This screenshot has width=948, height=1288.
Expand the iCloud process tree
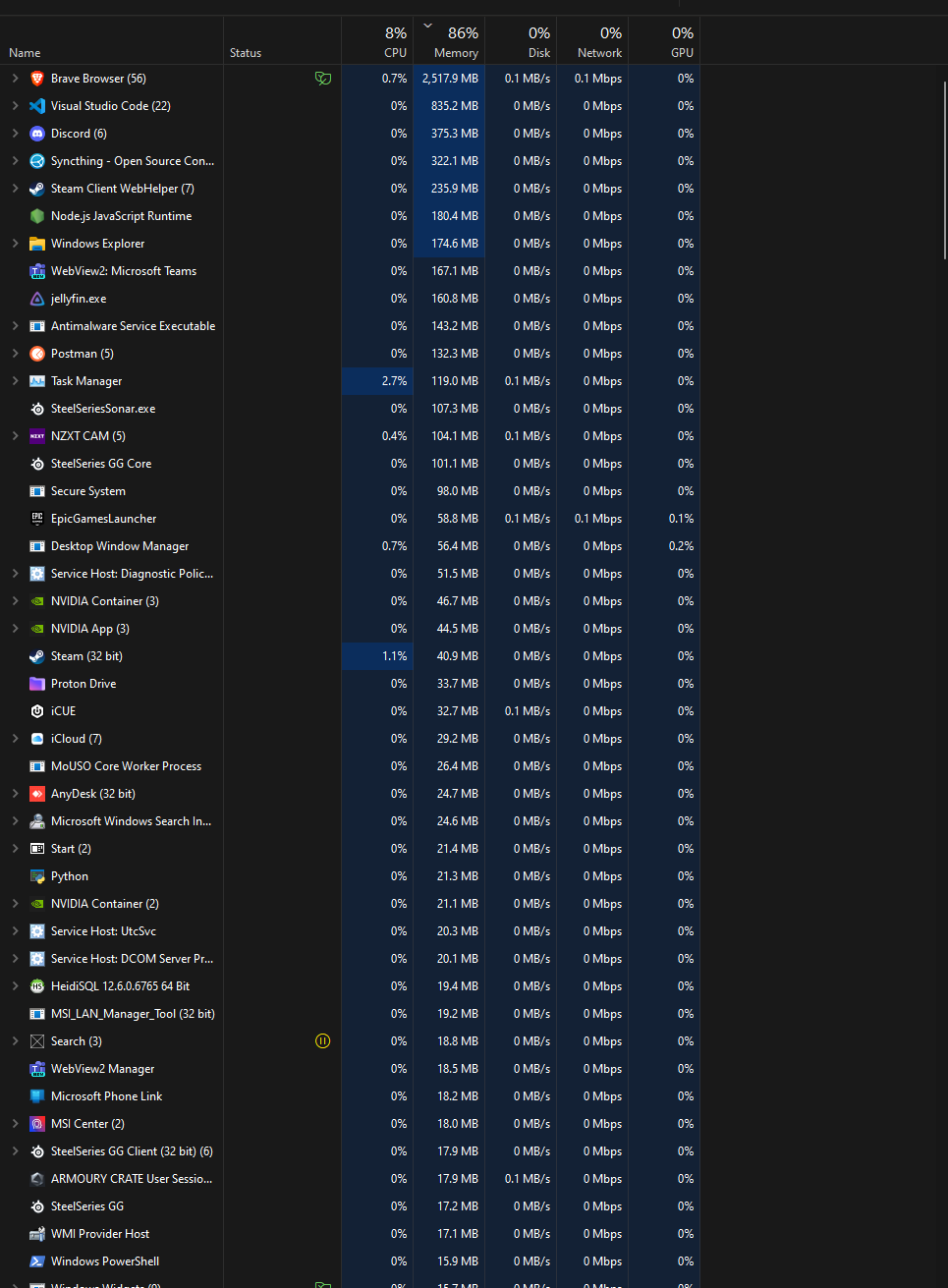15,738
